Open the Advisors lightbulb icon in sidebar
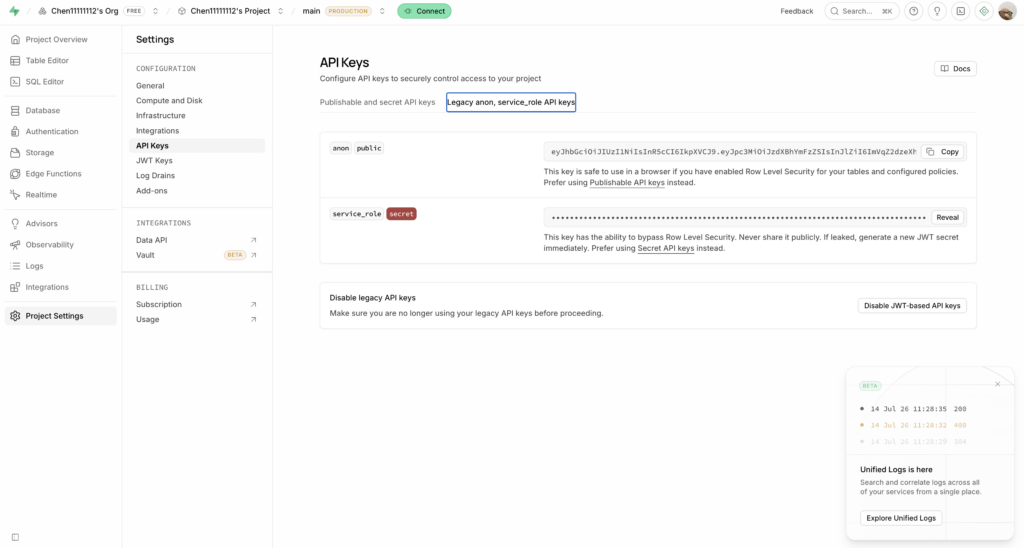Viewport: 1024px width, 548px height. [15, 223]
